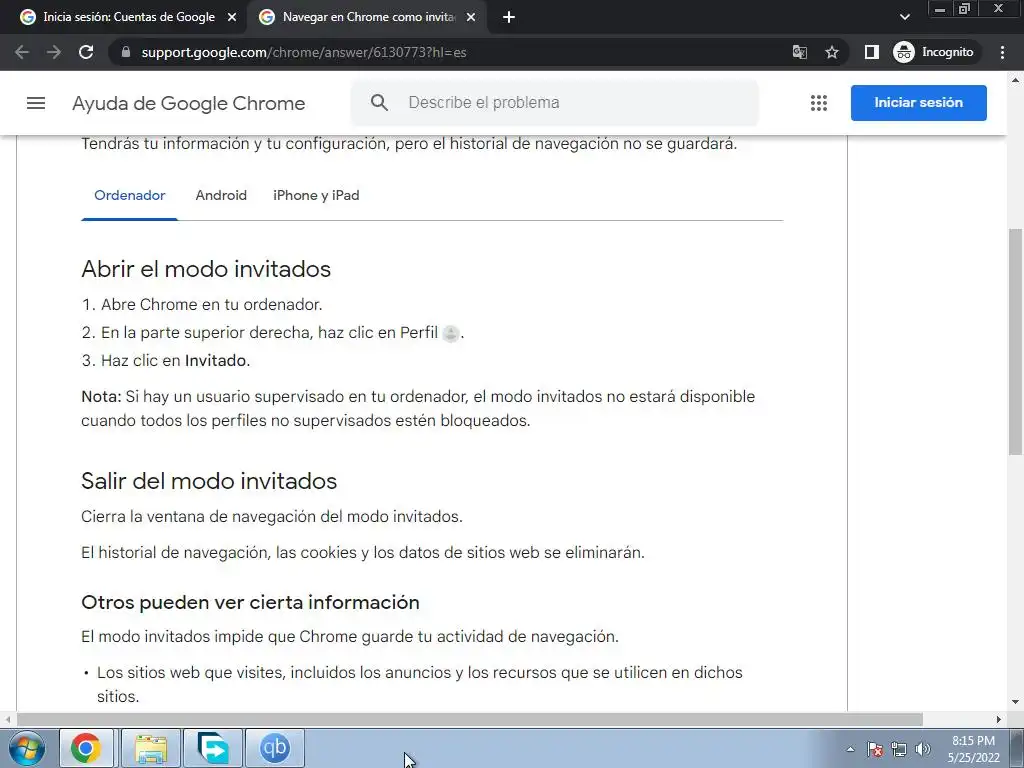Click 'Abre Chrome en tu ordenador' step

coord(212,305)
